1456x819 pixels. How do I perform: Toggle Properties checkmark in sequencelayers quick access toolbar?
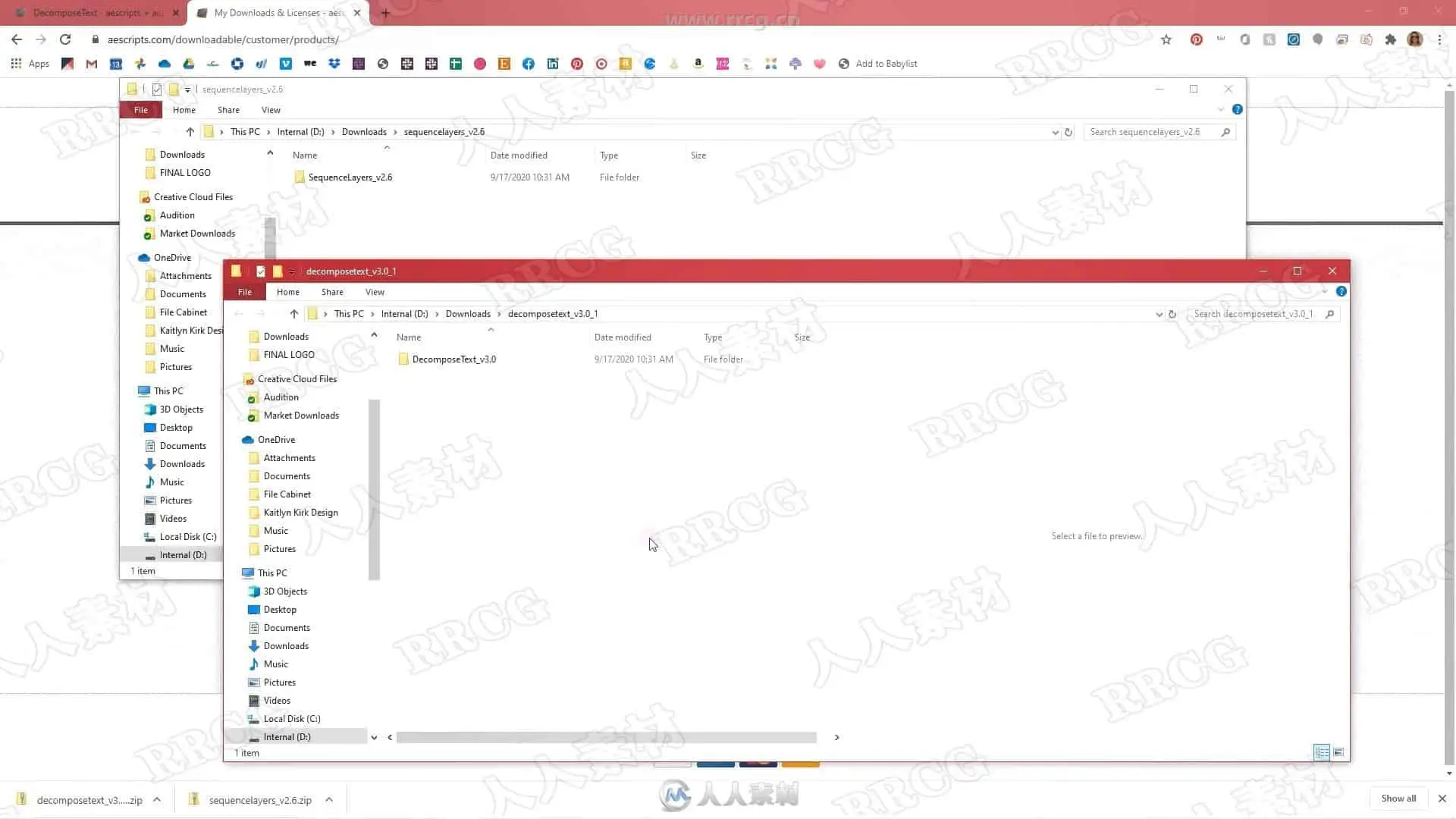[157, 89]
